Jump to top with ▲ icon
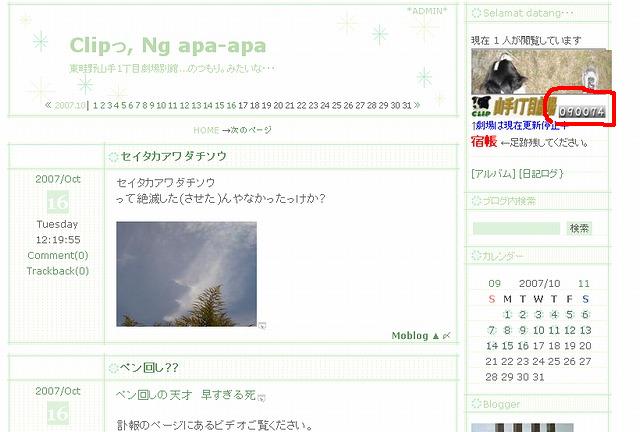Viewport: 640px width, 432px height. click(436, 336)
